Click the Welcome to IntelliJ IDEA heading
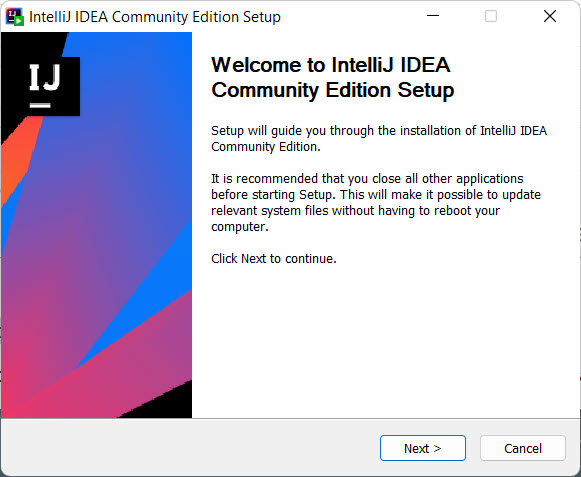This screenshot has width=581, height=477. [332, 77]
